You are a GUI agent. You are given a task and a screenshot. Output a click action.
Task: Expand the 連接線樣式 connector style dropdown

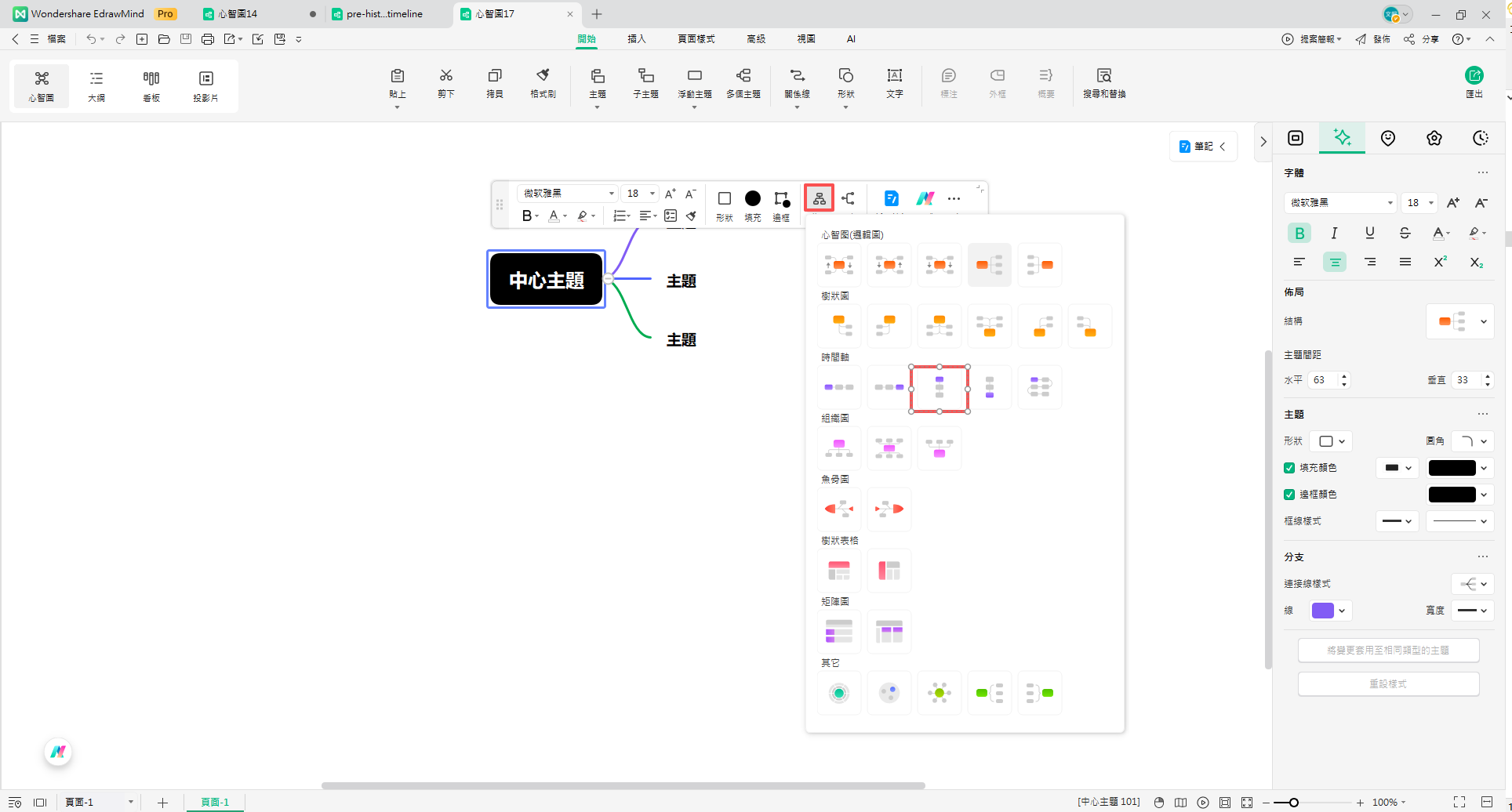(1472, 584)
